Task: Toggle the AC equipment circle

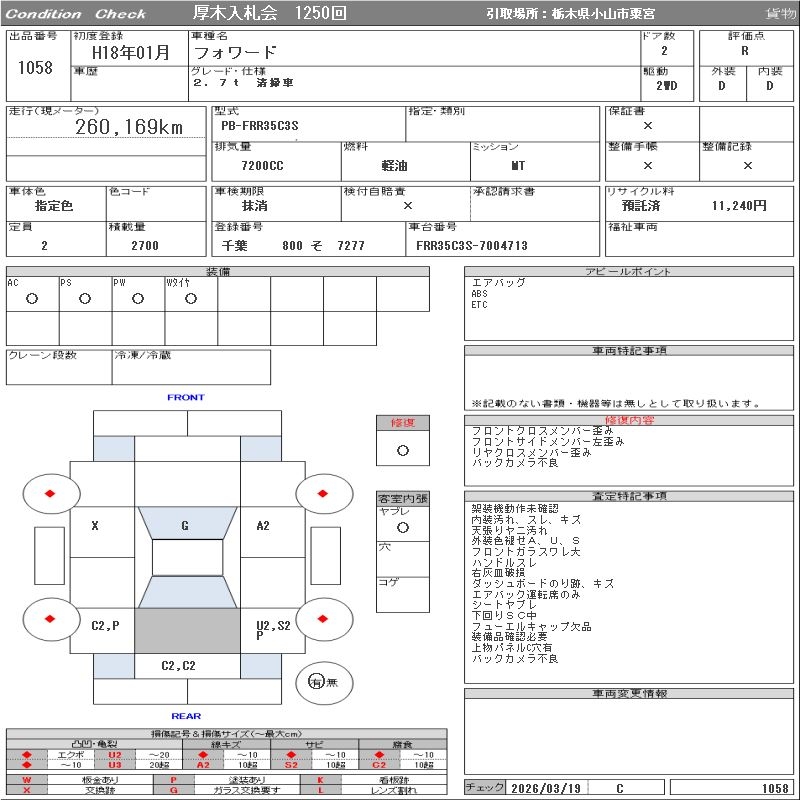Action: click(x=32, y=299)
